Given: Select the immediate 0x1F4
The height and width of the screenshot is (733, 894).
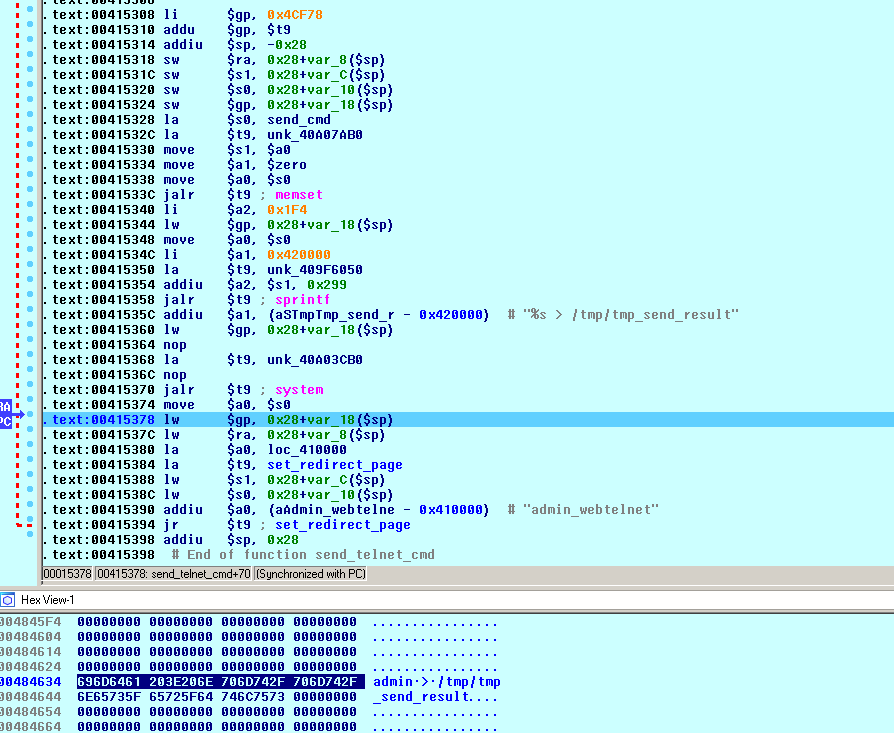Looking at the screenshot, I should tap(287, 210).
